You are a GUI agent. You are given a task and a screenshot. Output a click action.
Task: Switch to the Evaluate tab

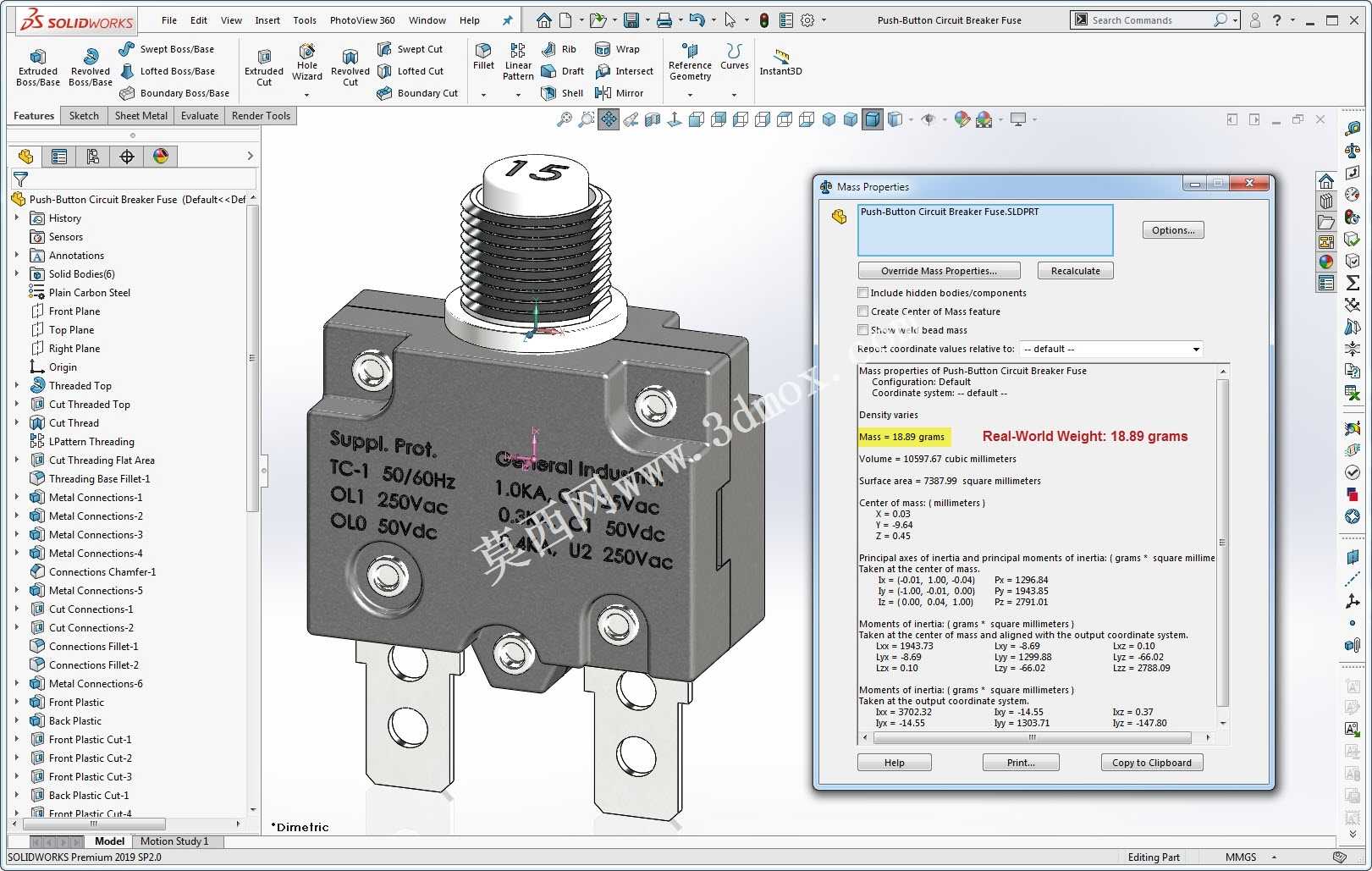(200, 116)
